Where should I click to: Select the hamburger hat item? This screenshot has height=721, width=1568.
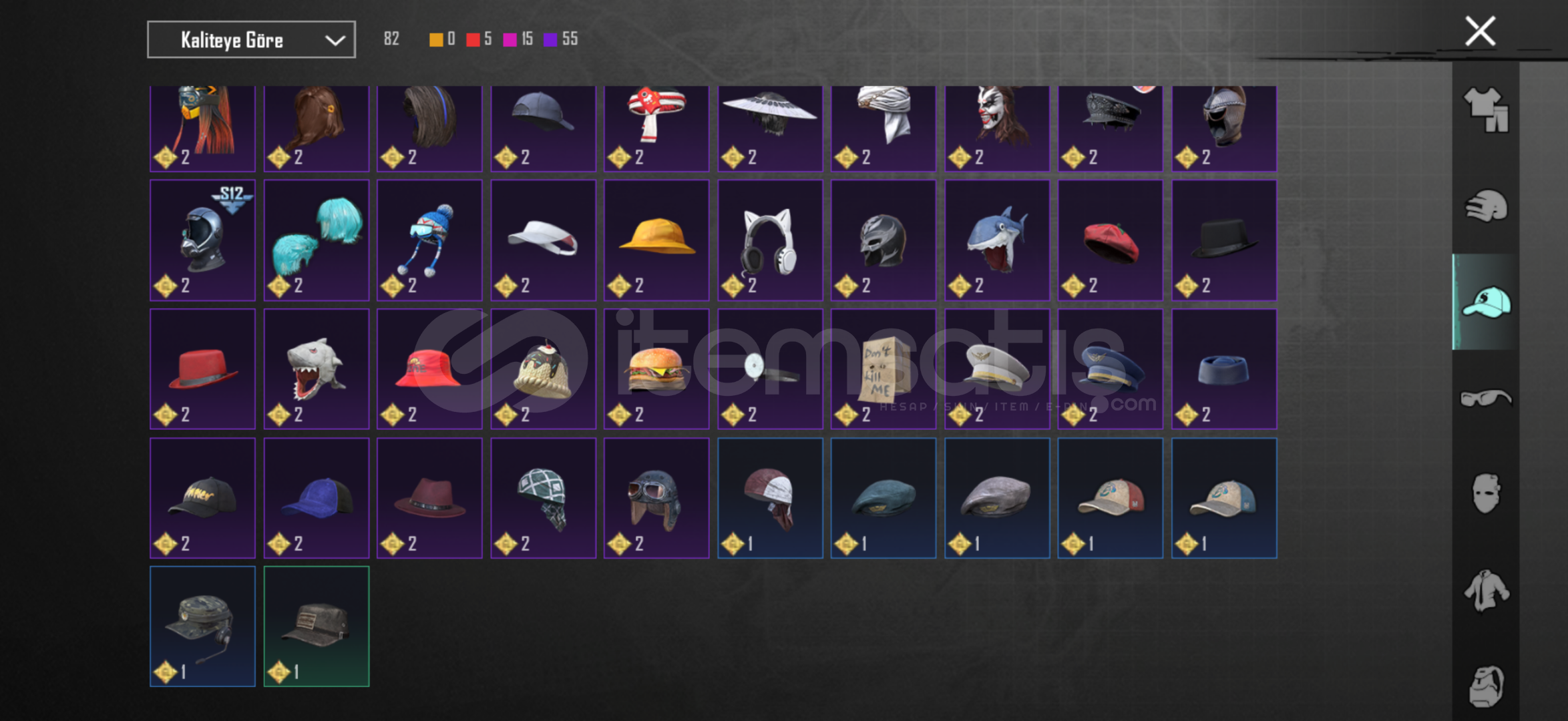[x=656, y=369]
